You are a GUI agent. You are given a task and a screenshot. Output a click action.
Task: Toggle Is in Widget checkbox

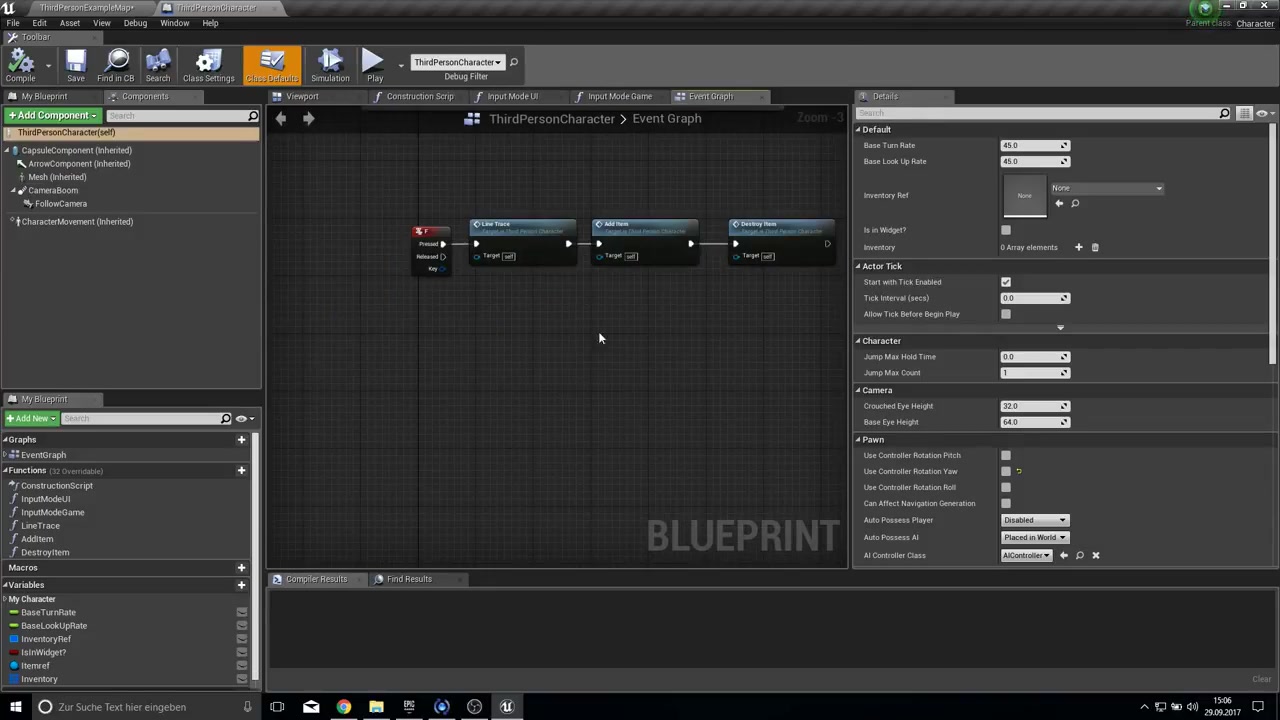1006,230
